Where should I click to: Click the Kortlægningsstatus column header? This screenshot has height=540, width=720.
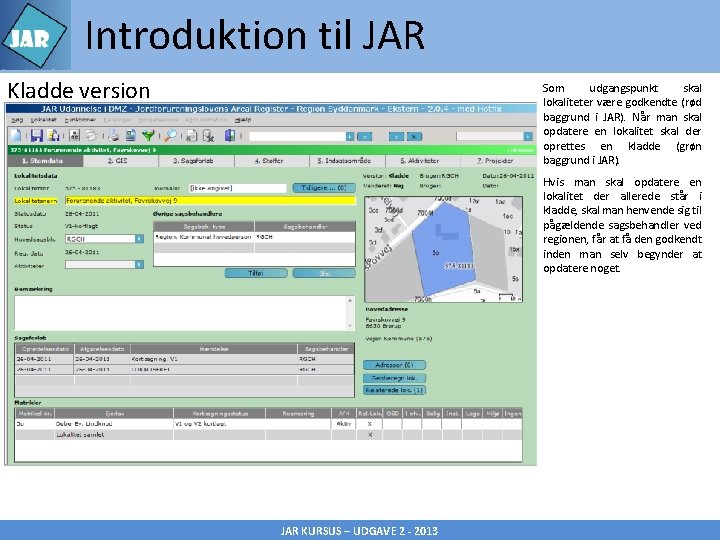pyautogui.click(x=219, y=413)
